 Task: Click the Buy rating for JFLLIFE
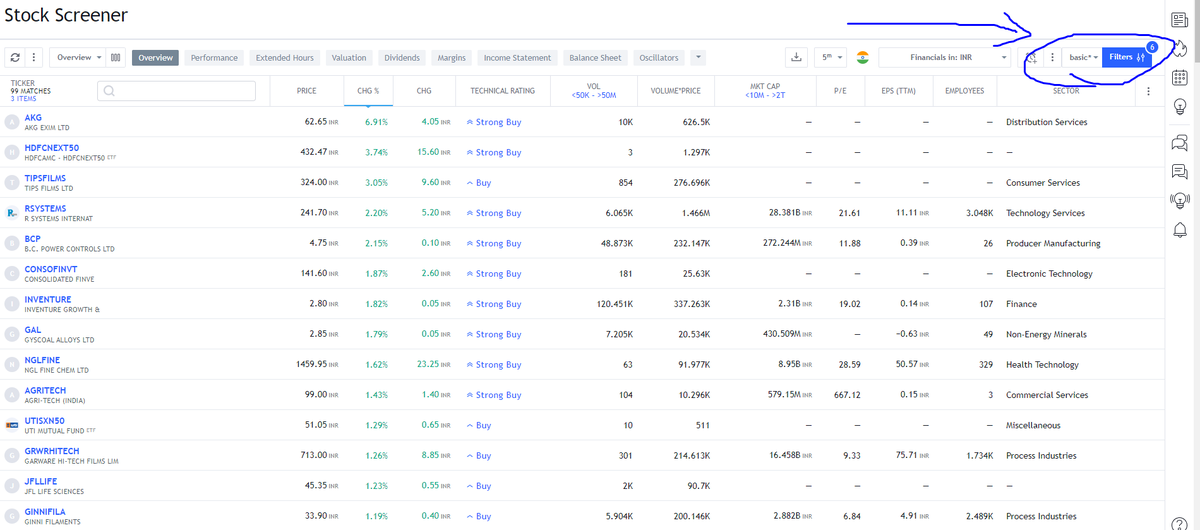coord(479,486)
